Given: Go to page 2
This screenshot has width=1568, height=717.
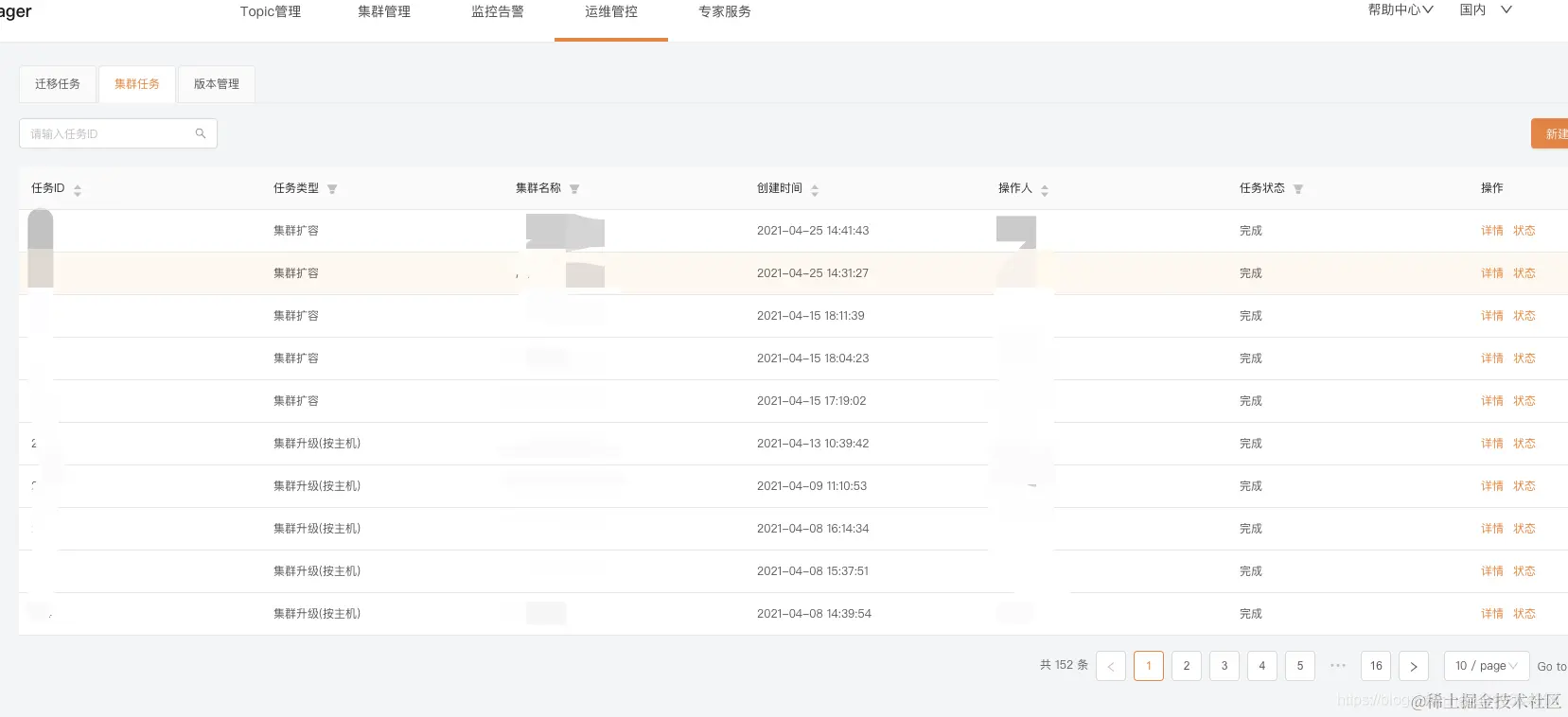Looking at the screenshot, I should [1187, 666].
